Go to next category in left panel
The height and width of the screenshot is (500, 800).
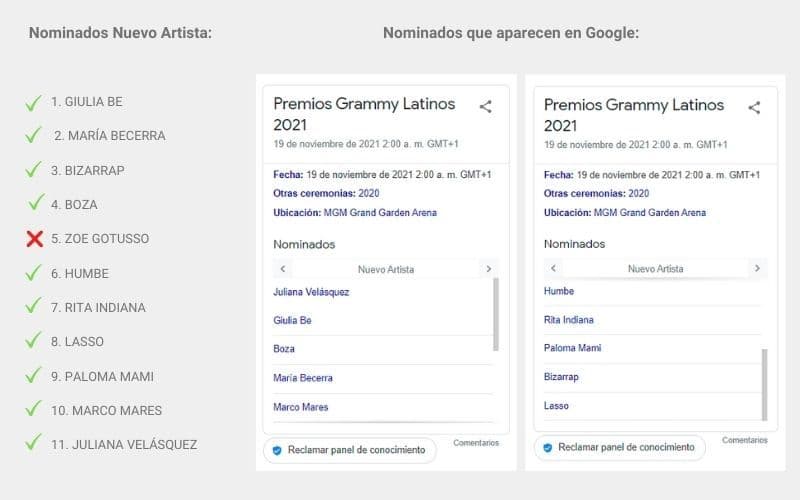487,269
